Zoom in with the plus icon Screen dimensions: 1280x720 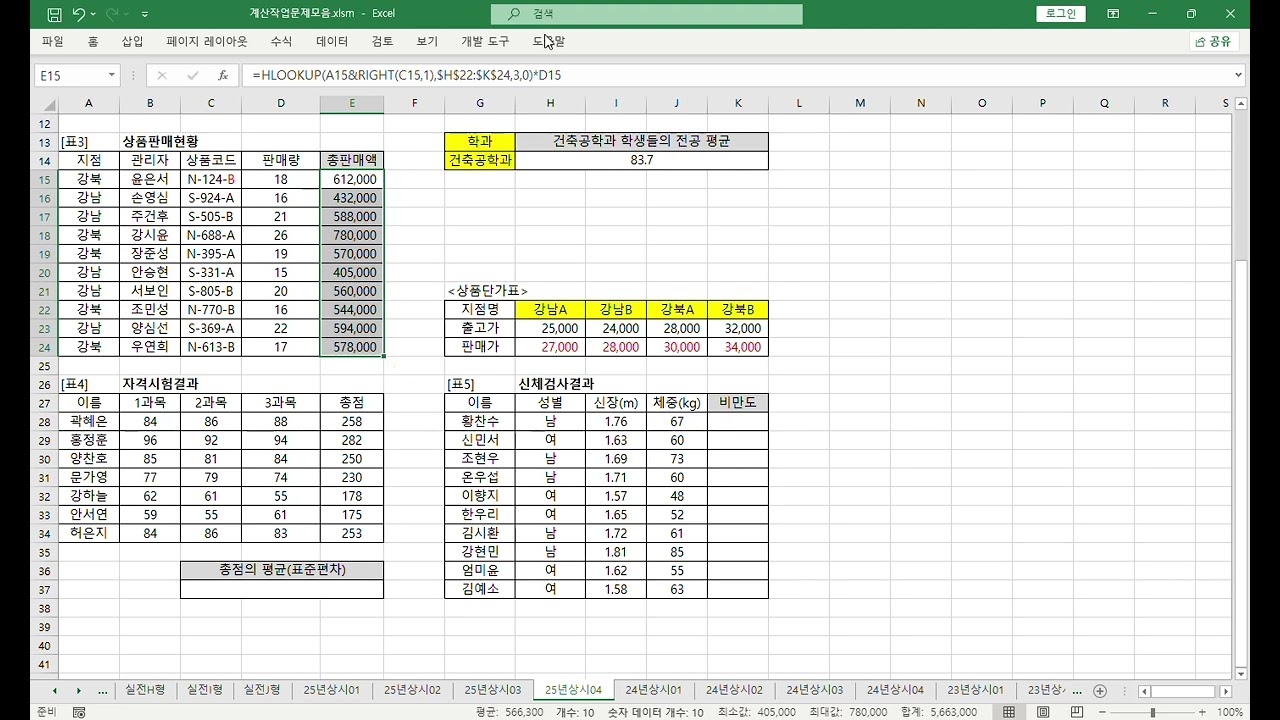(x=1203, y=712)
